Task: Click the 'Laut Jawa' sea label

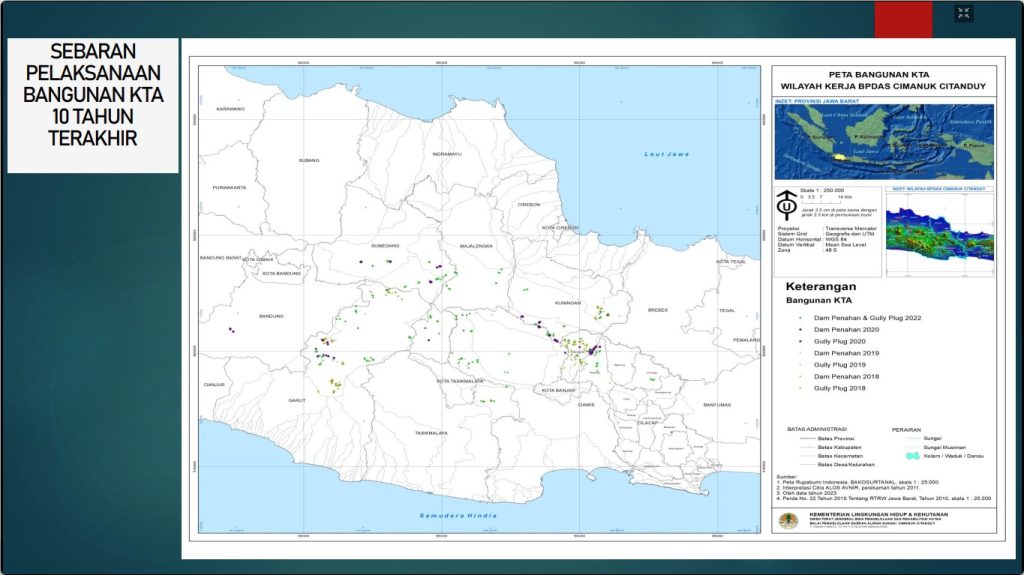Action: 667,155
